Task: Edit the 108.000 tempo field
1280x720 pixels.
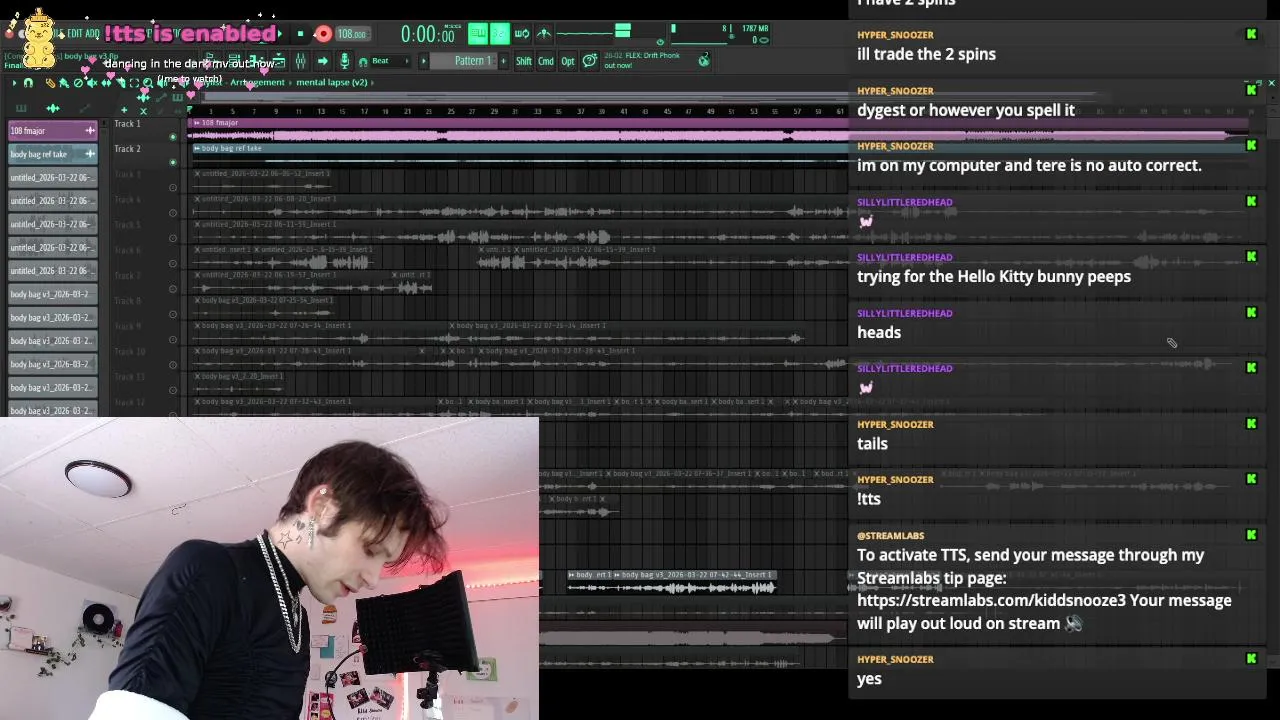Action: tap(352, 34)
